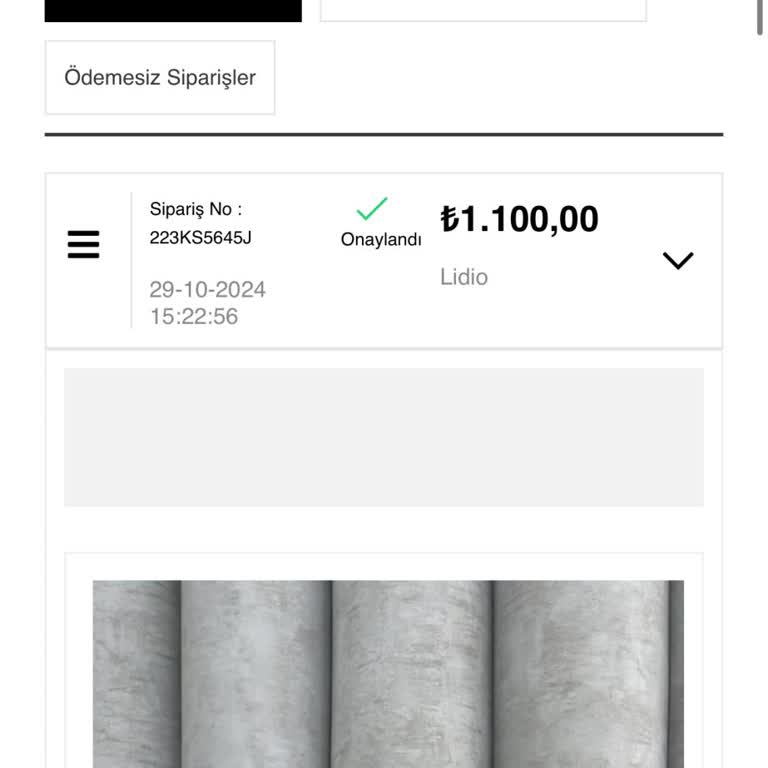The height and width of the screenshot is (768, 768).
Task: Open the Ödemesiz Siparişler section
Action: coord(160,78)
